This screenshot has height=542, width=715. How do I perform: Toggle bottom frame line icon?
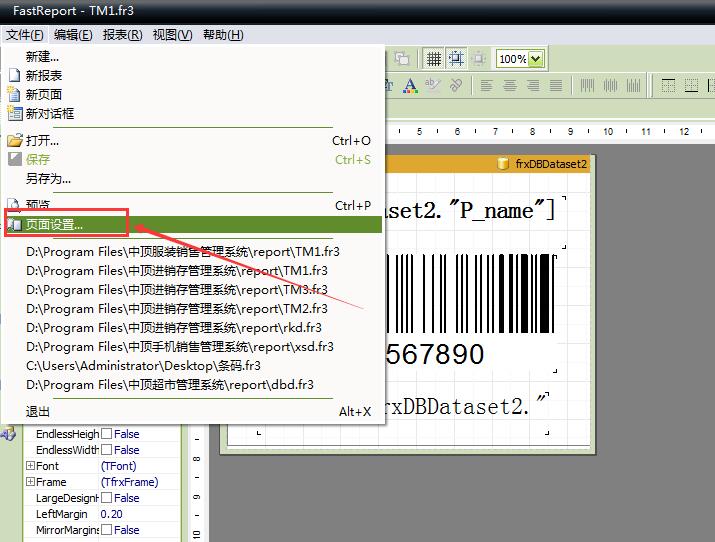[x=691, y=85]
